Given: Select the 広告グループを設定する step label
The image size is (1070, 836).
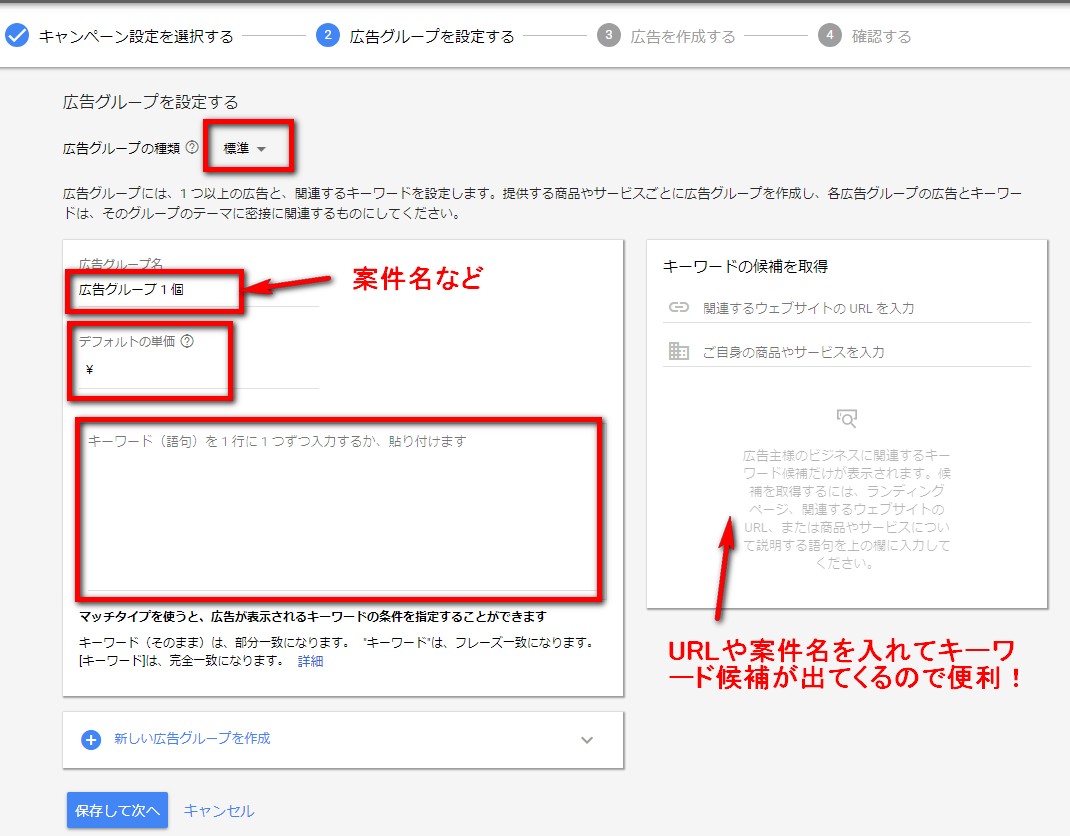Looking at the screenshot, I should tap(432, 37).
